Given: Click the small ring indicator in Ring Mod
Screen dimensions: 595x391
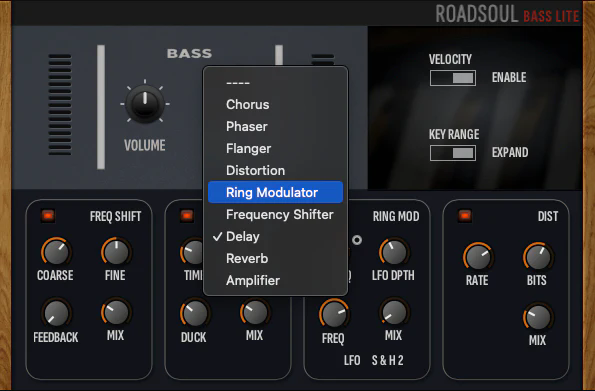Looking at the screenshot, I should tap(357, 240).
